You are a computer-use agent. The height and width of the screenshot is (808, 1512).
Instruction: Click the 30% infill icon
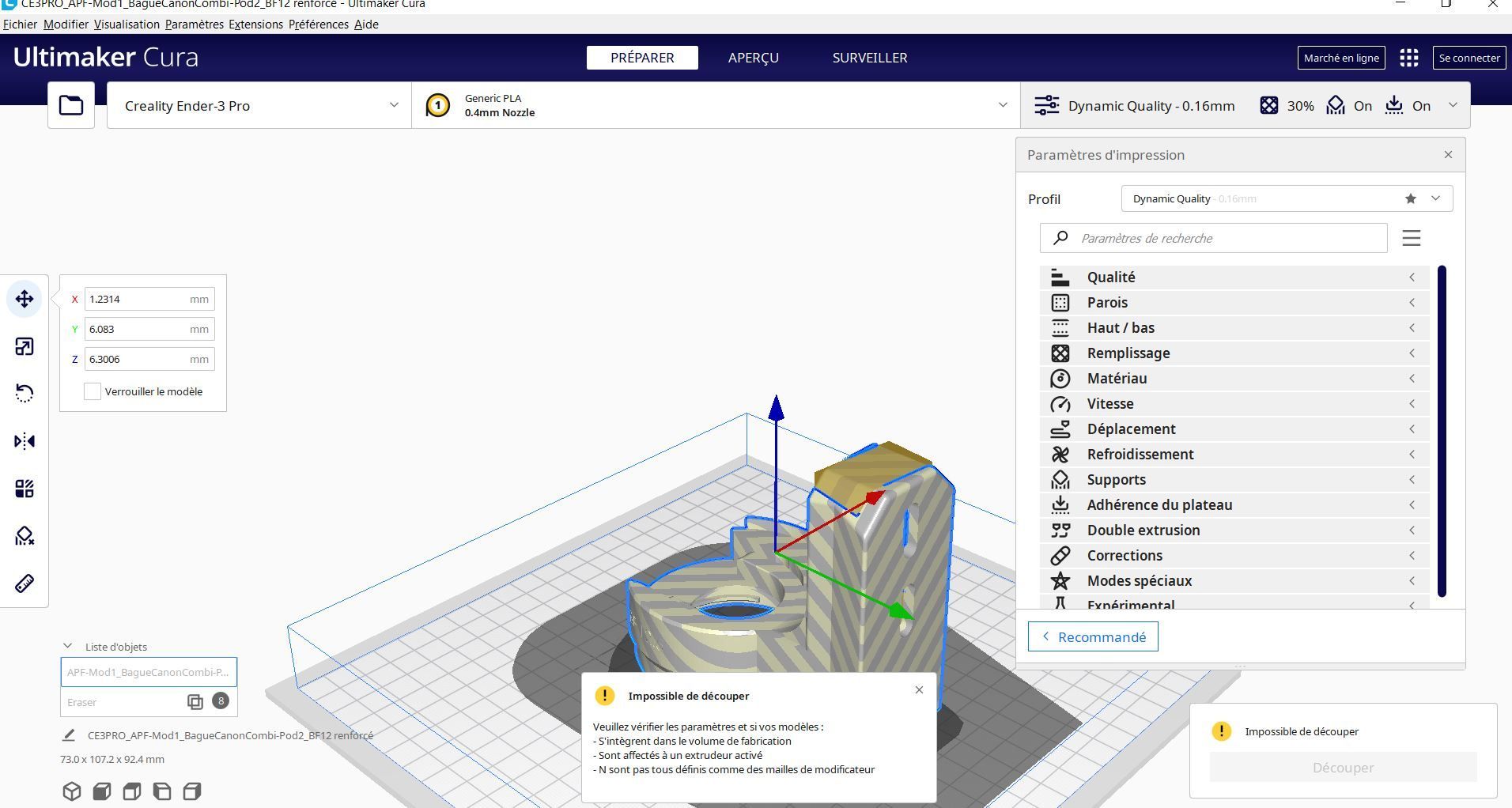coord(1268,105)
